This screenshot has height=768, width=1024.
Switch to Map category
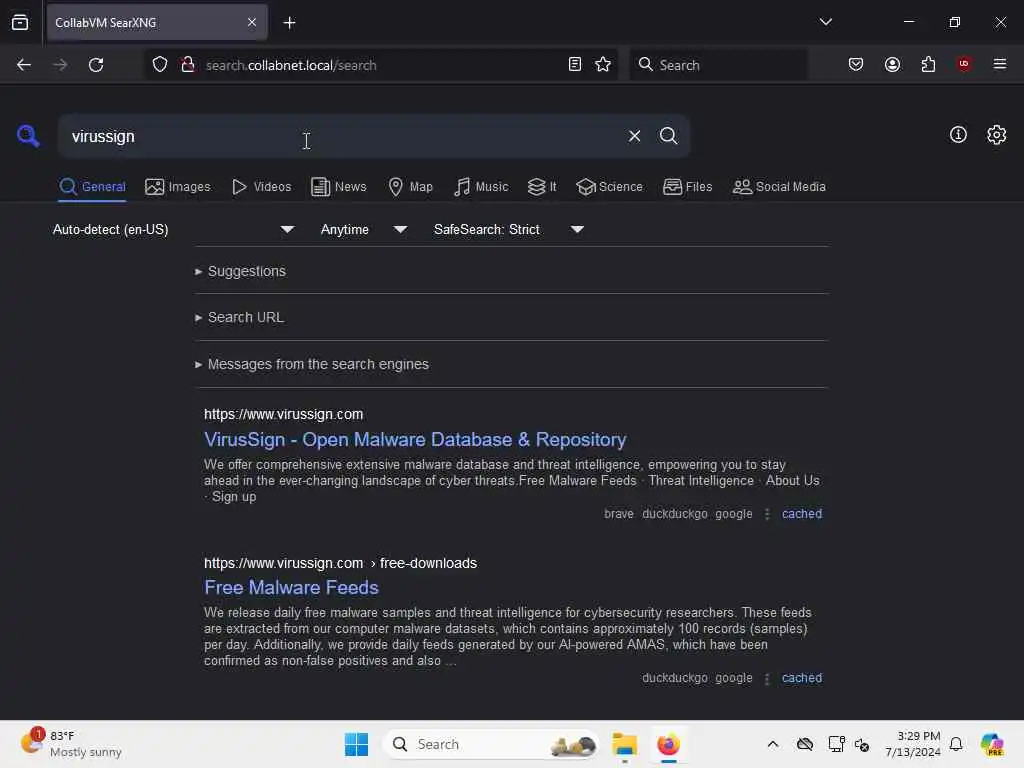(x=411, y=187)
